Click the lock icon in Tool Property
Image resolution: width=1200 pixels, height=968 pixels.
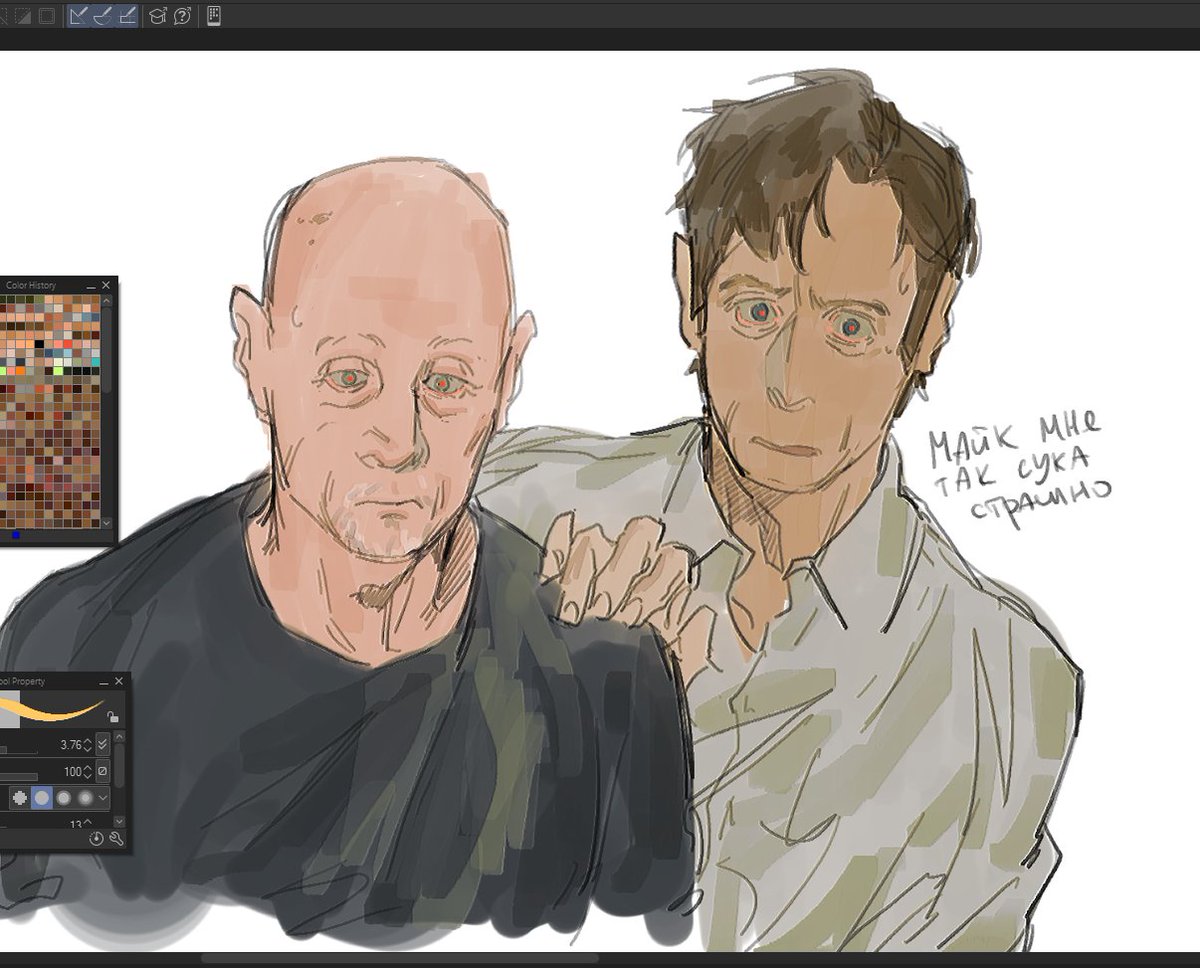(x=114, y=717)
